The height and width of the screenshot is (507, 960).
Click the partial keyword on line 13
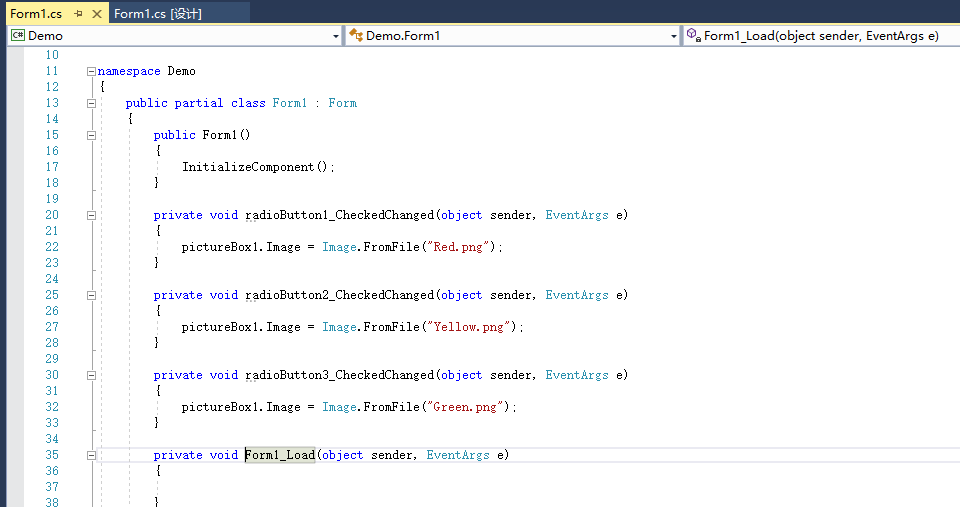[x=199, y=103]
